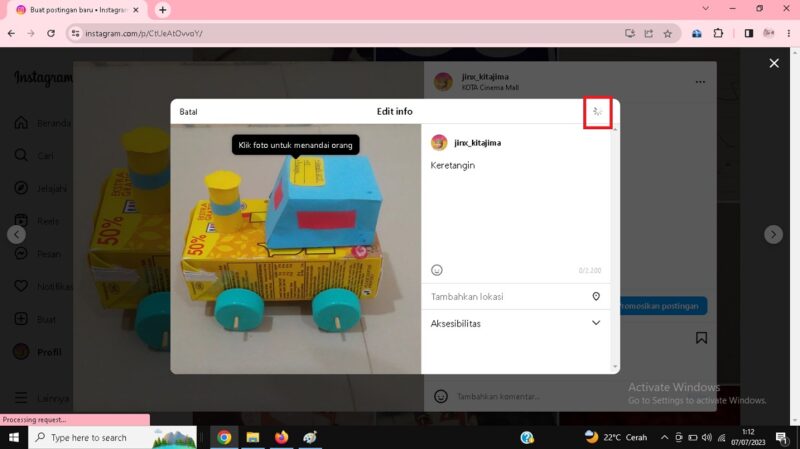Viewport: 800px width, 449px height.
Task: Open Chrome three-dot menu
Action: [x=789, y=33]
